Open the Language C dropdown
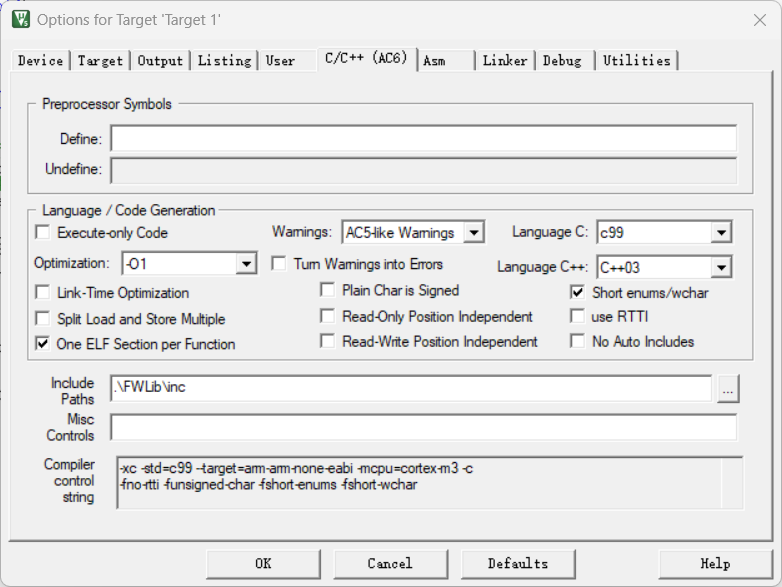The width and height of the screenshot is (782, 587). click(x=721, y=233)
